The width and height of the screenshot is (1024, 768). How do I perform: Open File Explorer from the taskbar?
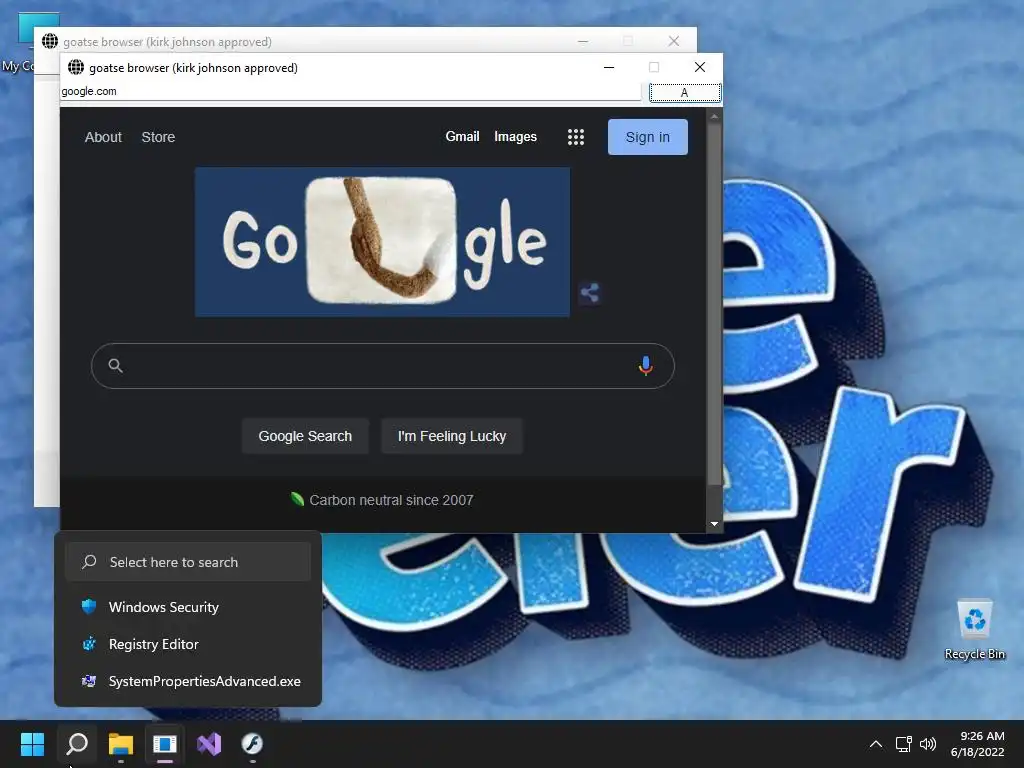121,744
